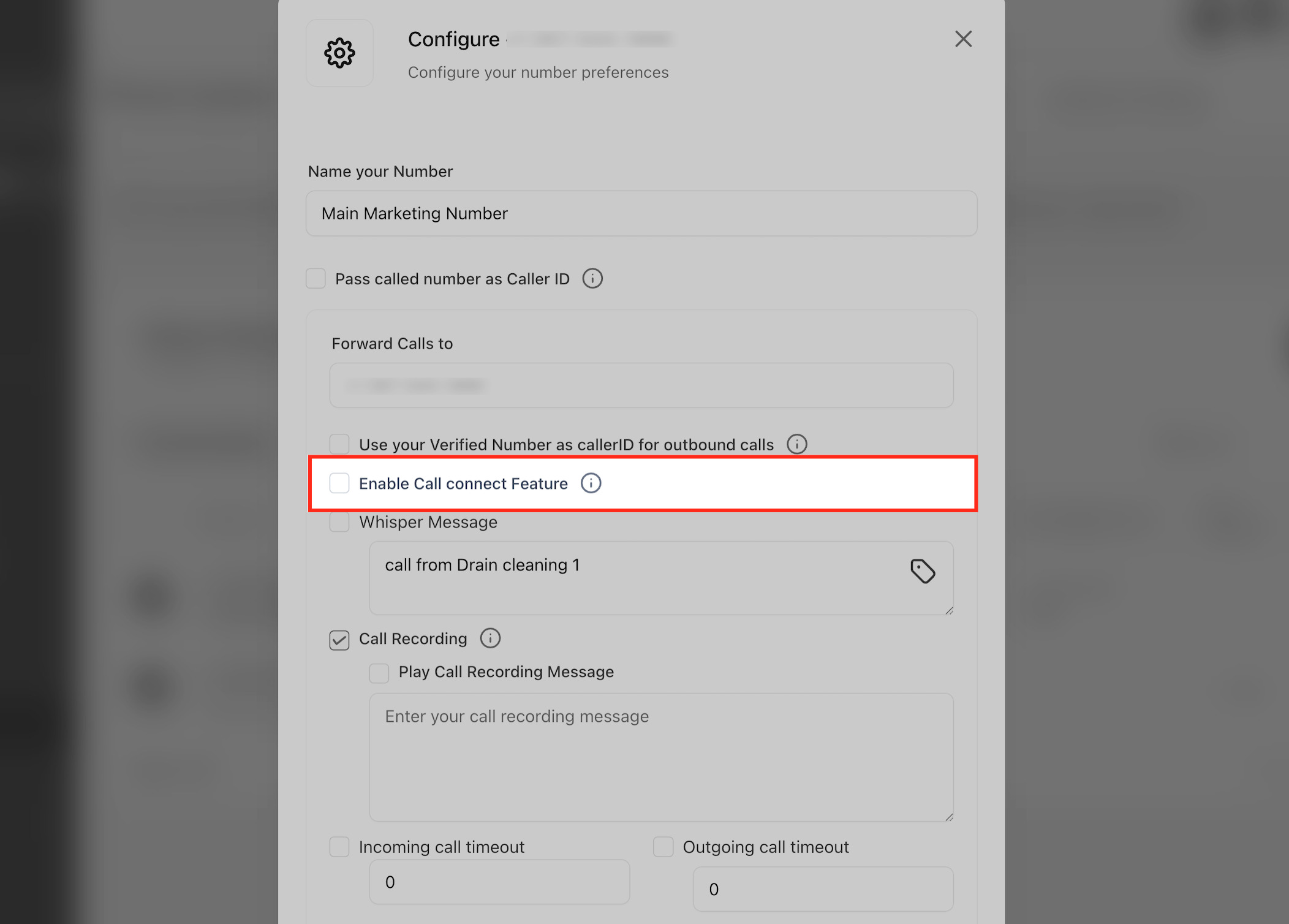This screenshot has width=1289, height=924.
Task: Check the Incoming call timeout box
Action: pyautogui.click(x=339, y=847)
